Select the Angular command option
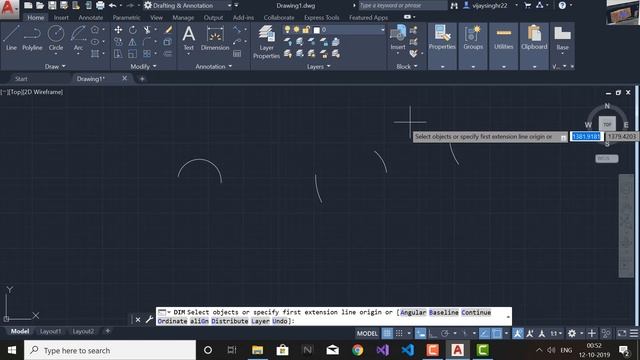 click(x=413, y=312)
